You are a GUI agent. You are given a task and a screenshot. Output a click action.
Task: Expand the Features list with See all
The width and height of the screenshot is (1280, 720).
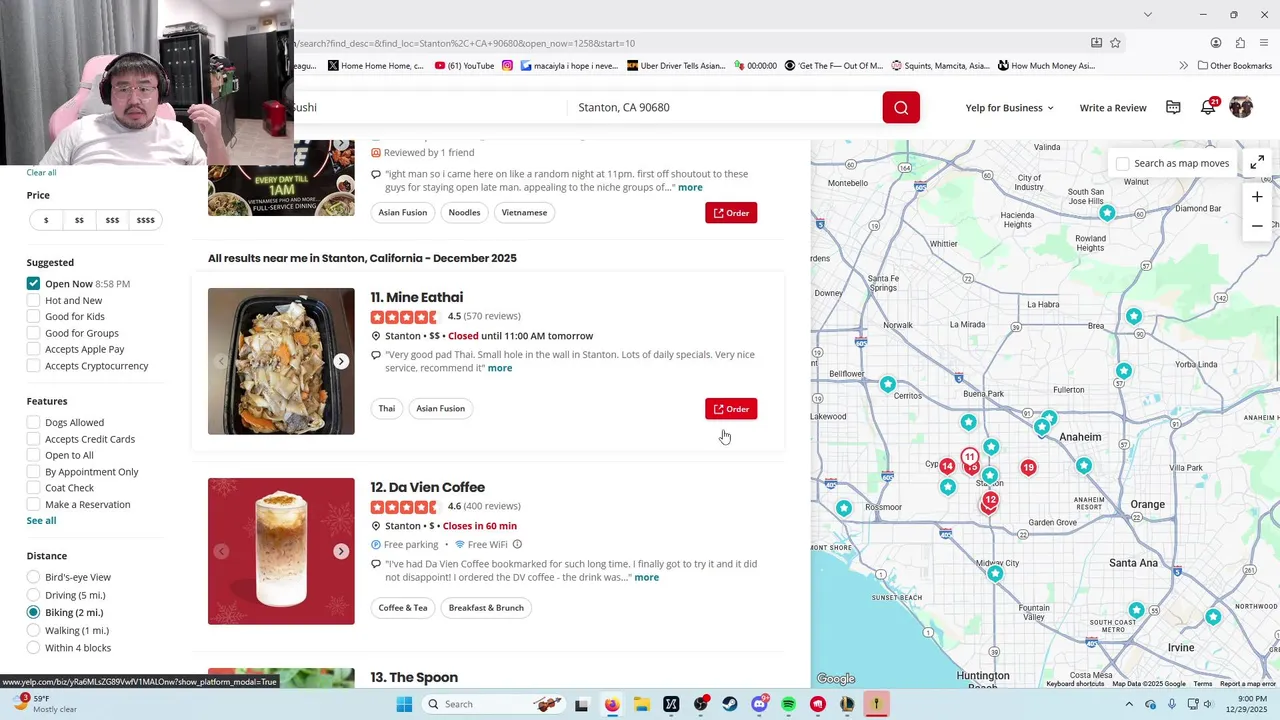tap(41, 520)
